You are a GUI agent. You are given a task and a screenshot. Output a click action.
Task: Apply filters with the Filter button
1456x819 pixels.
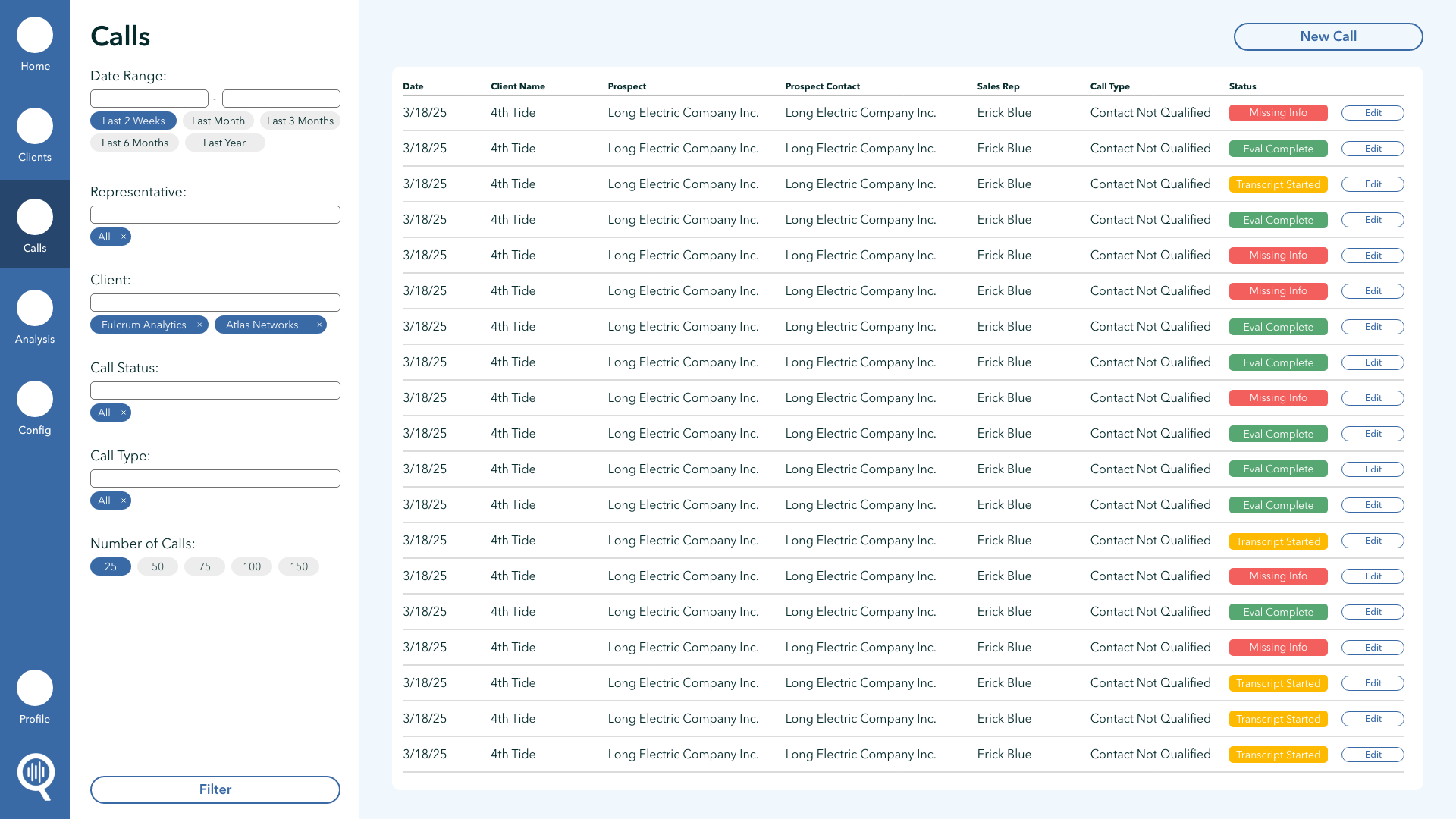(x=215, y=789)
